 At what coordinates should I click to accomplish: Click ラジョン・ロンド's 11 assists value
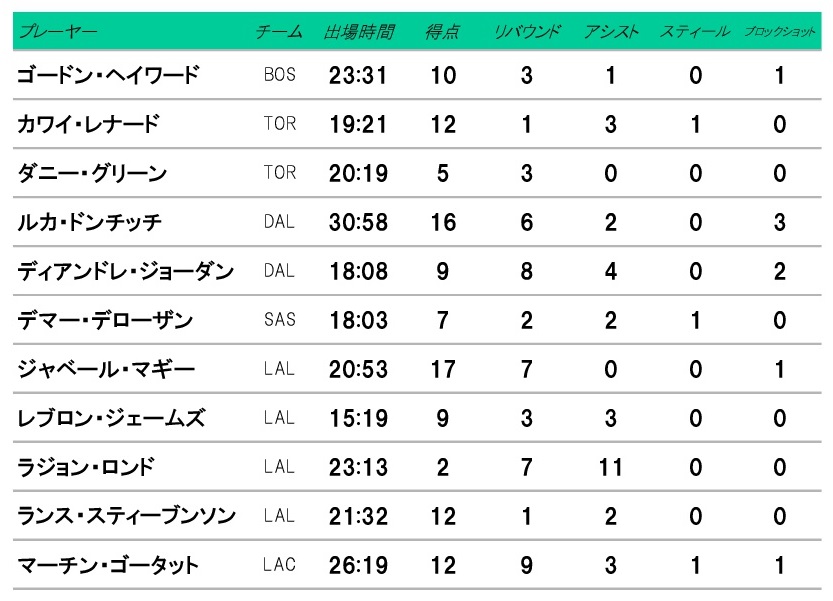[x=611, y=467]
